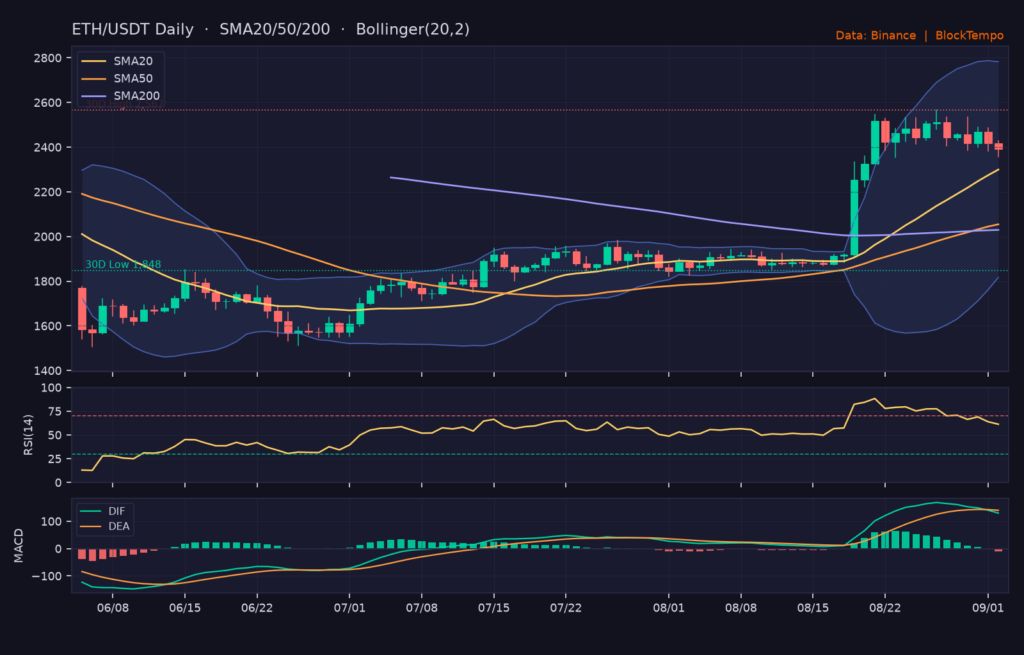Click the 2800 price axis label
The width and height of the screenshot is (1024, 655).
coord(48,58)
